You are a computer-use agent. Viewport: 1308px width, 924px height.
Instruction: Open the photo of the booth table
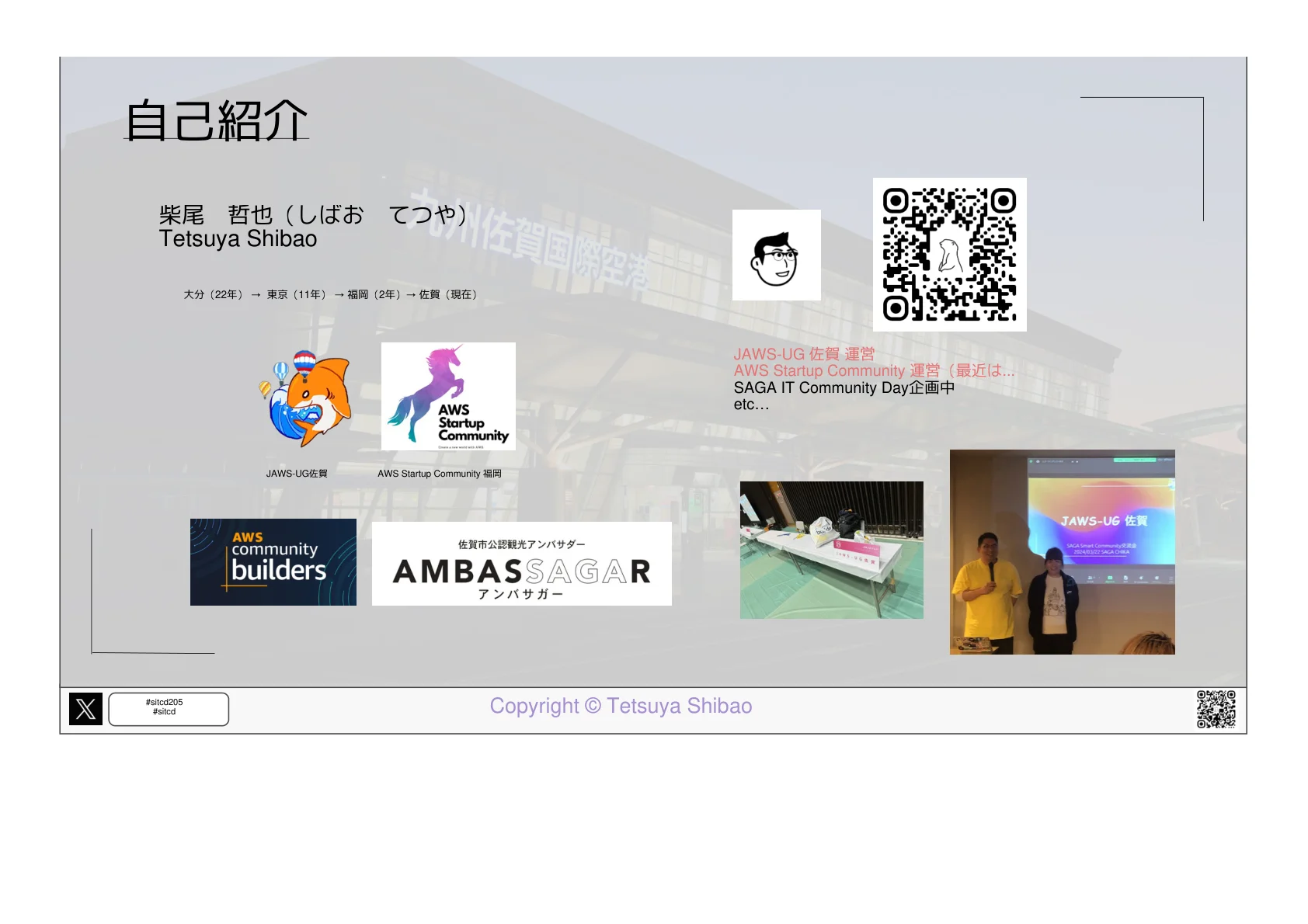click(832, 550)
